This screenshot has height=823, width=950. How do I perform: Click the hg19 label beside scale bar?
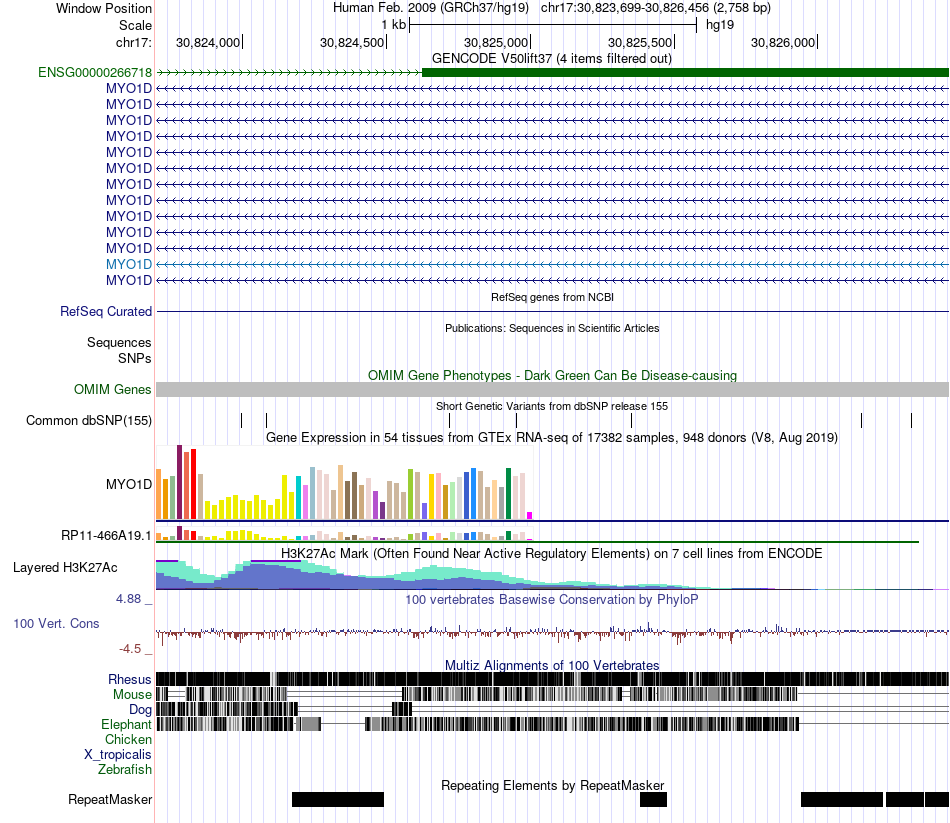click(x=720, y=25)
